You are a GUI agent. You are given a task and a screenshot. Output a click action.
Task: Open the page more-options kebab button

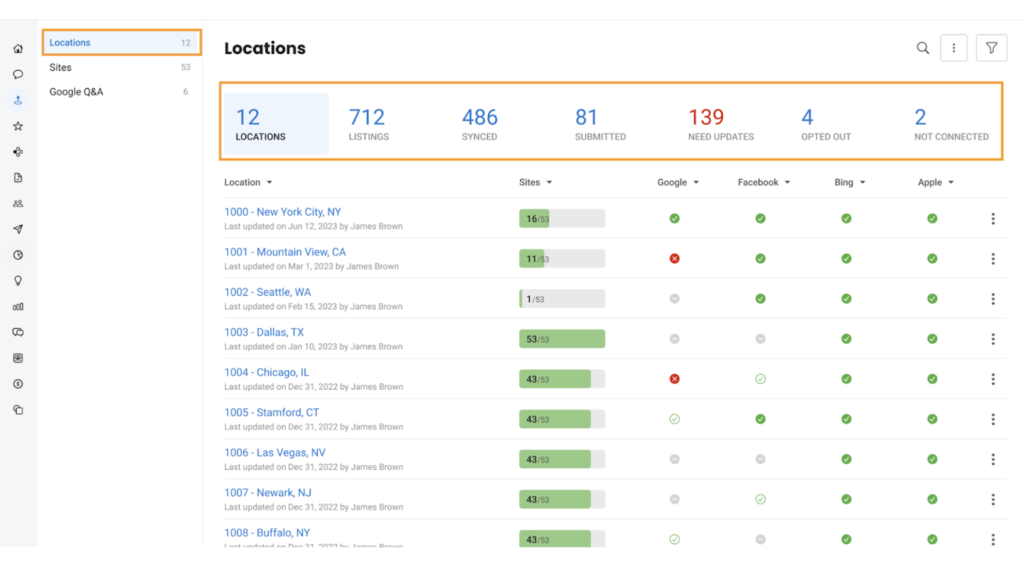pyautogui.click(x=953, y=48)
